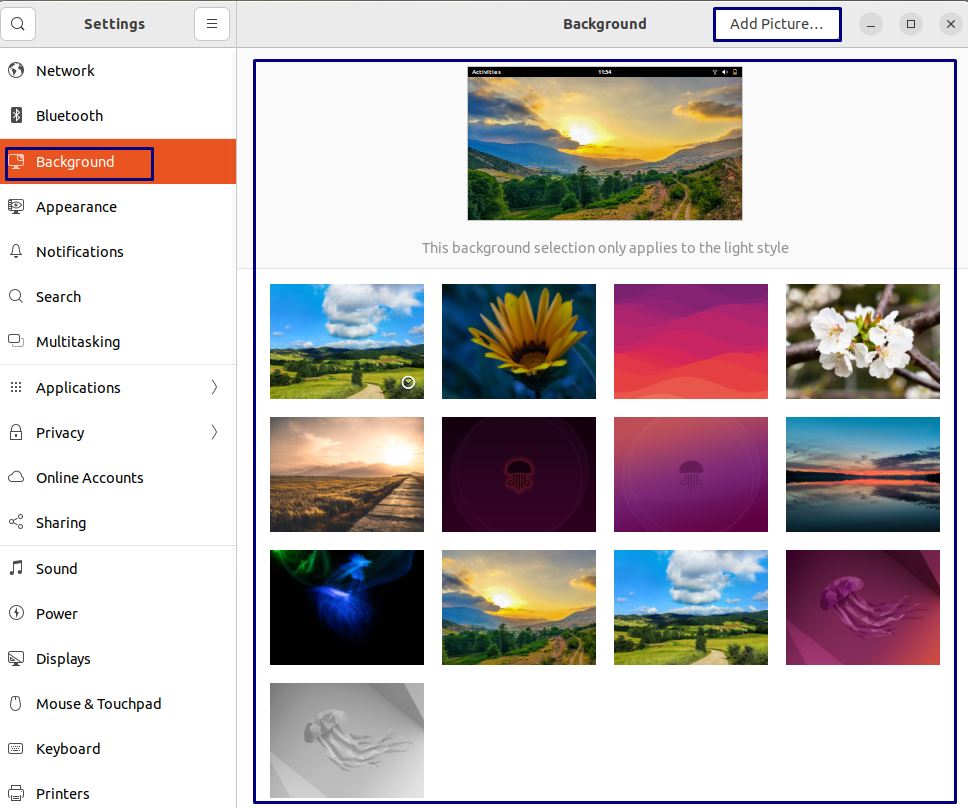Open Sharing settings label
Screen dimensions: 968x808
(x=60, y=523)
